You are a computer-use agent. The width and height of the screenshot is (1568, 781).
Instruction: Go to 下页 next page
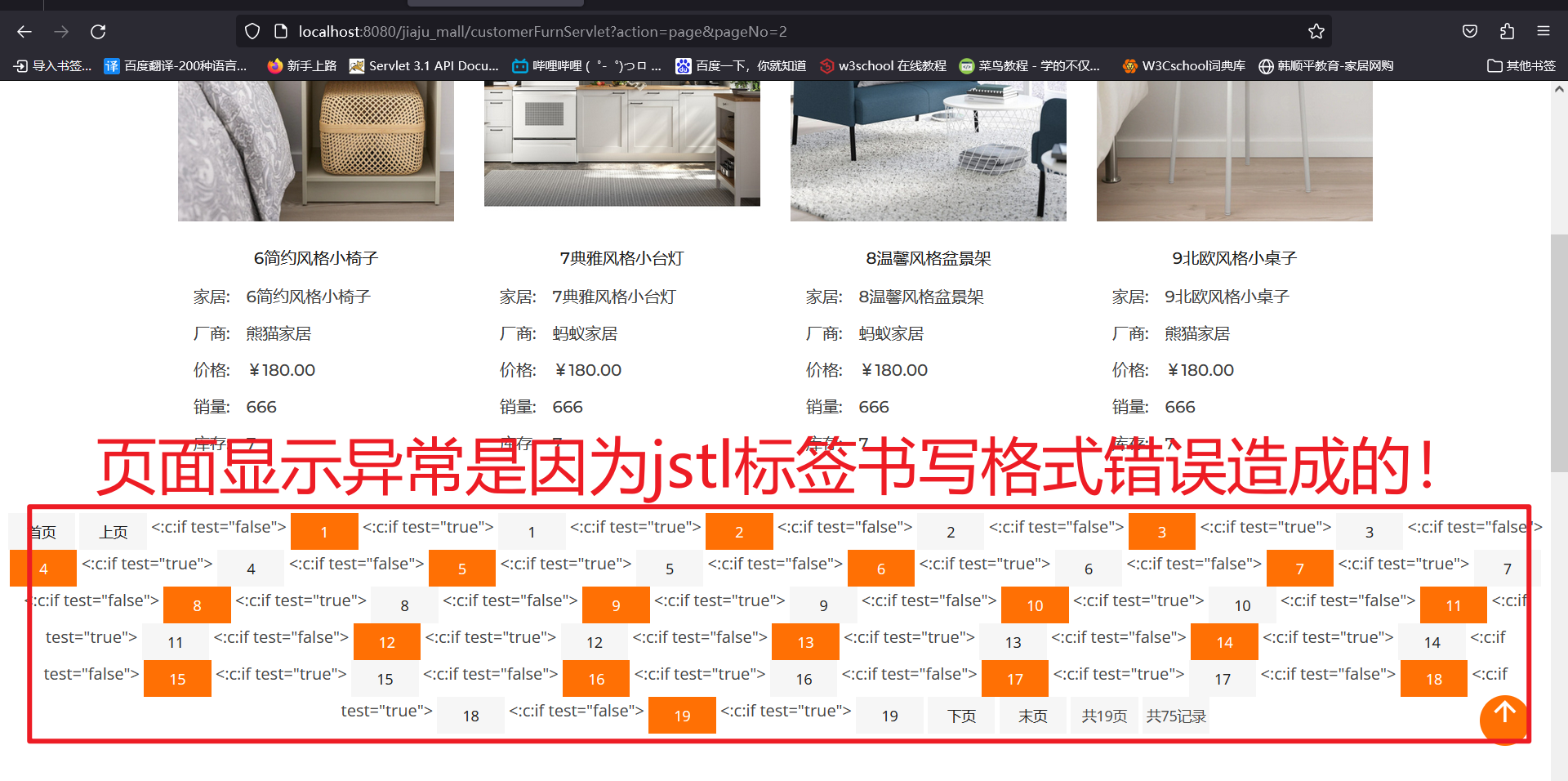point(961,716)
